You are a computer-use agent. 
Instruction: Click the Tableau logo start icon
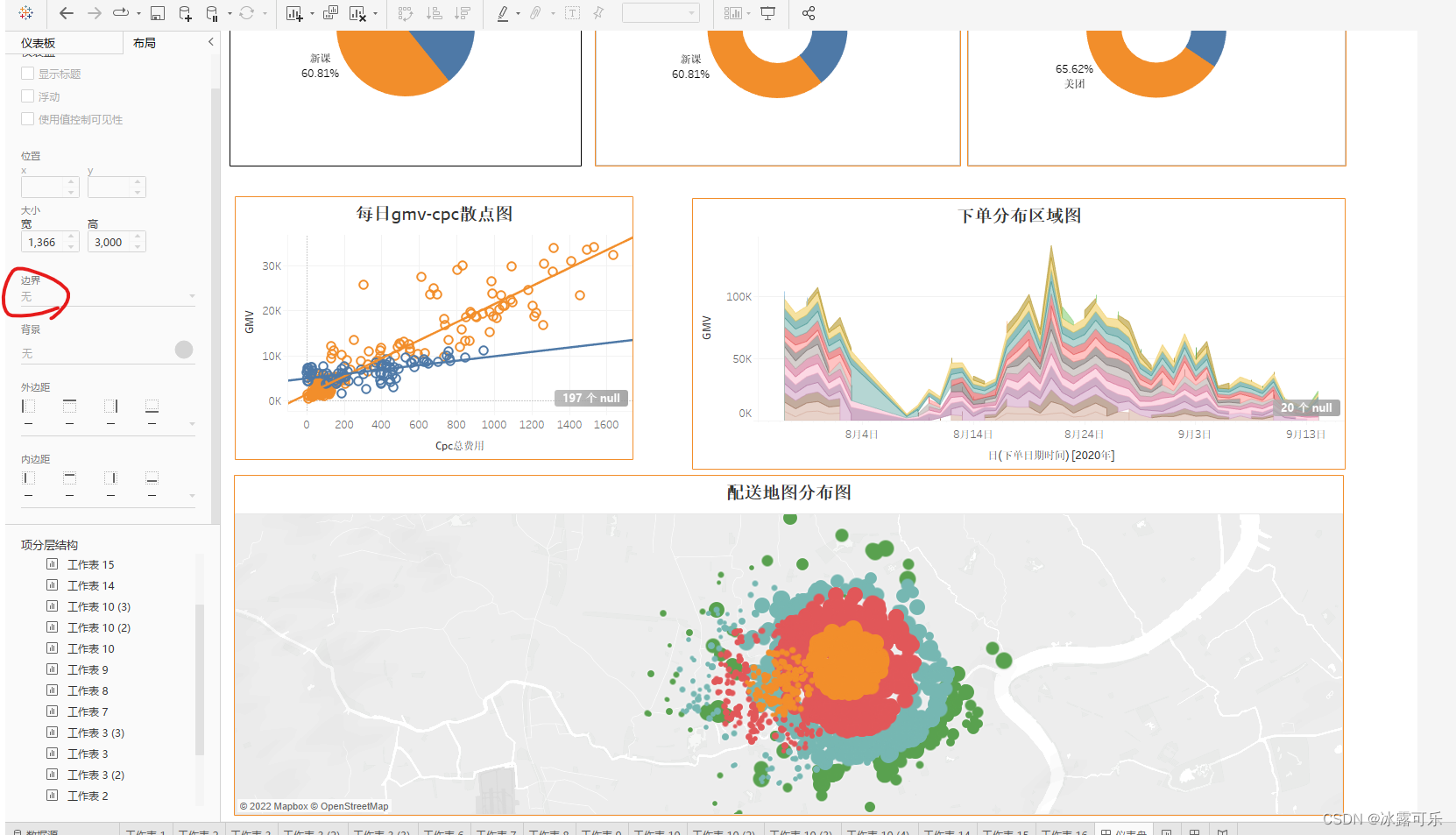pos(25,13)
